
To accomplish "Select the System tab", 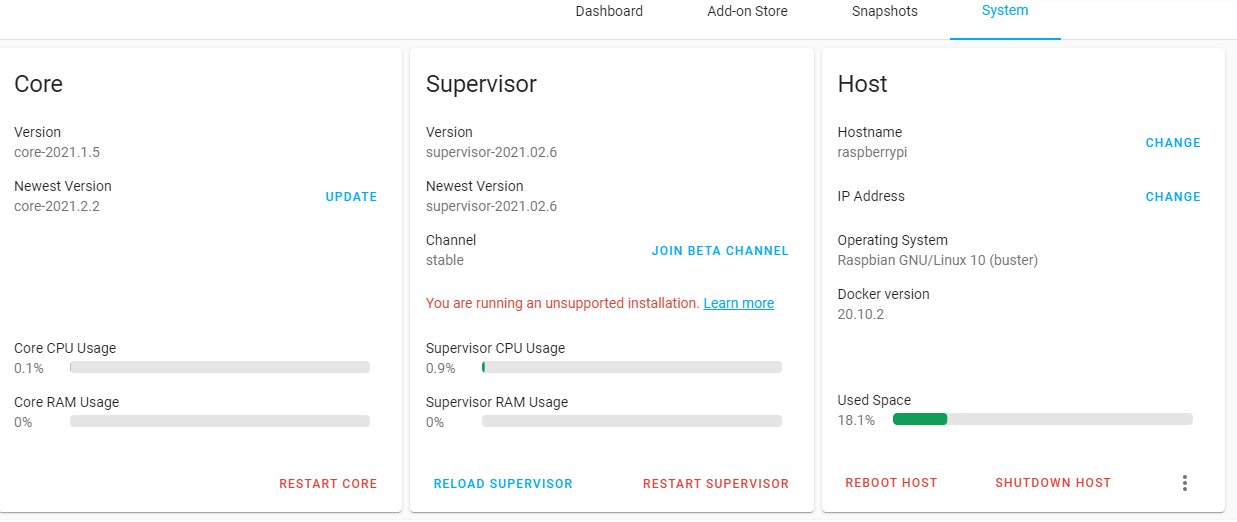I will (1004, 11).
